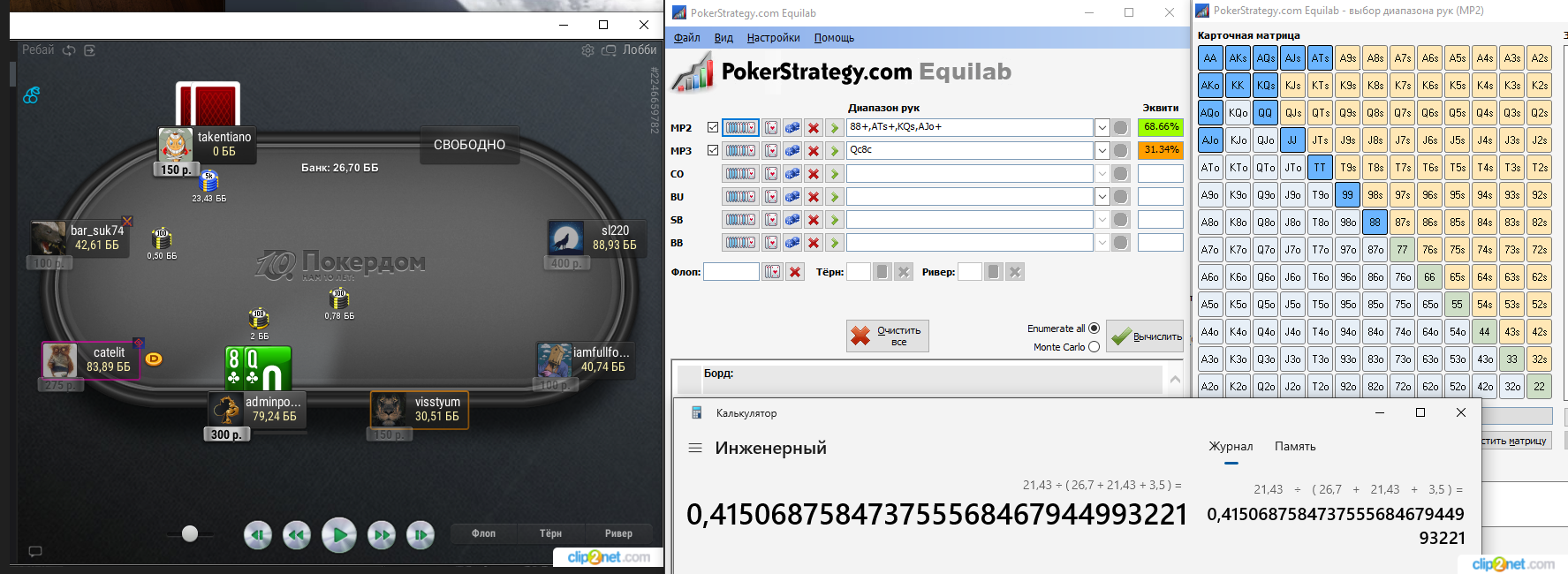The height and width of the screenshot is (574, 1568).
Task: Click the replay speed slider handle
Action: point(190,533)
